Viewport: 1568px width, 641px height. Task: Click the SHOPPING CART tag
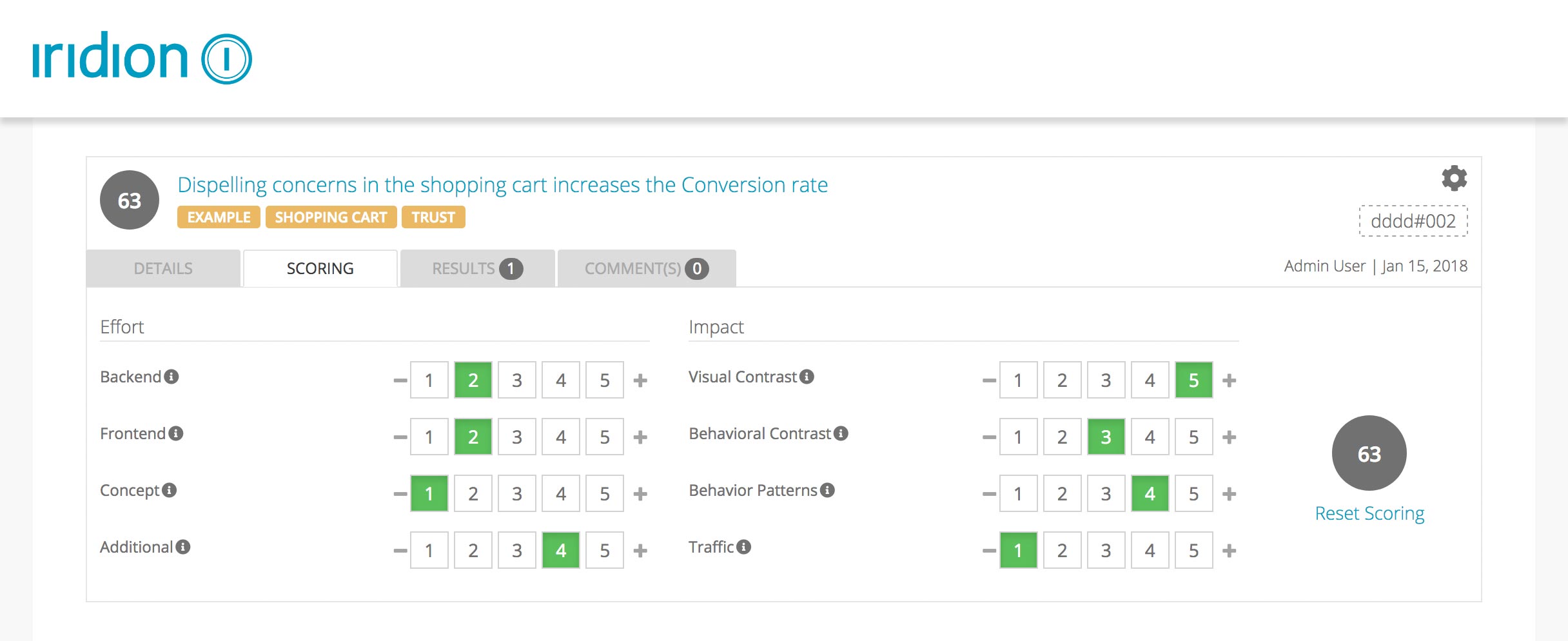331,217
